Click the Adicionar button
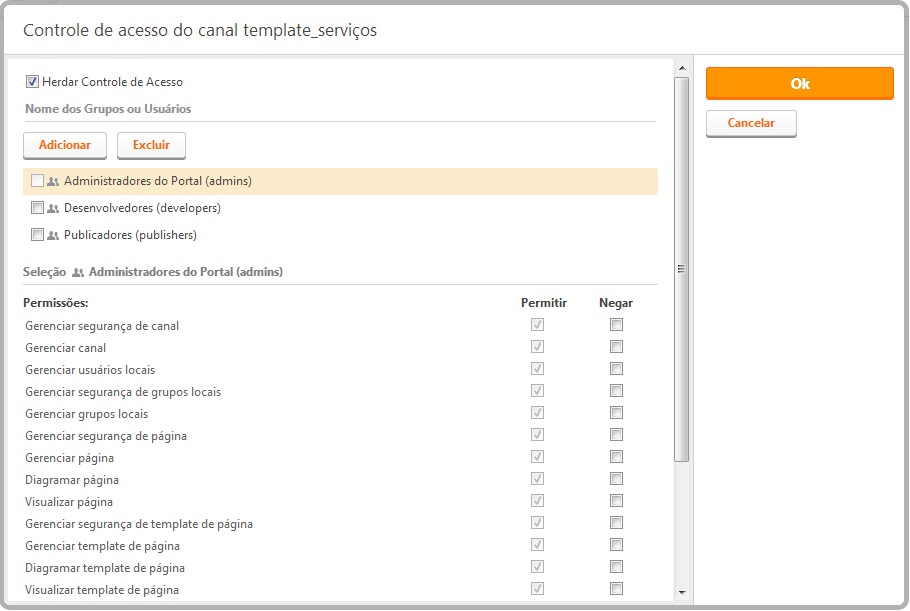The height and width of the screenshot is (611, 910). click(x=65, y=145)
